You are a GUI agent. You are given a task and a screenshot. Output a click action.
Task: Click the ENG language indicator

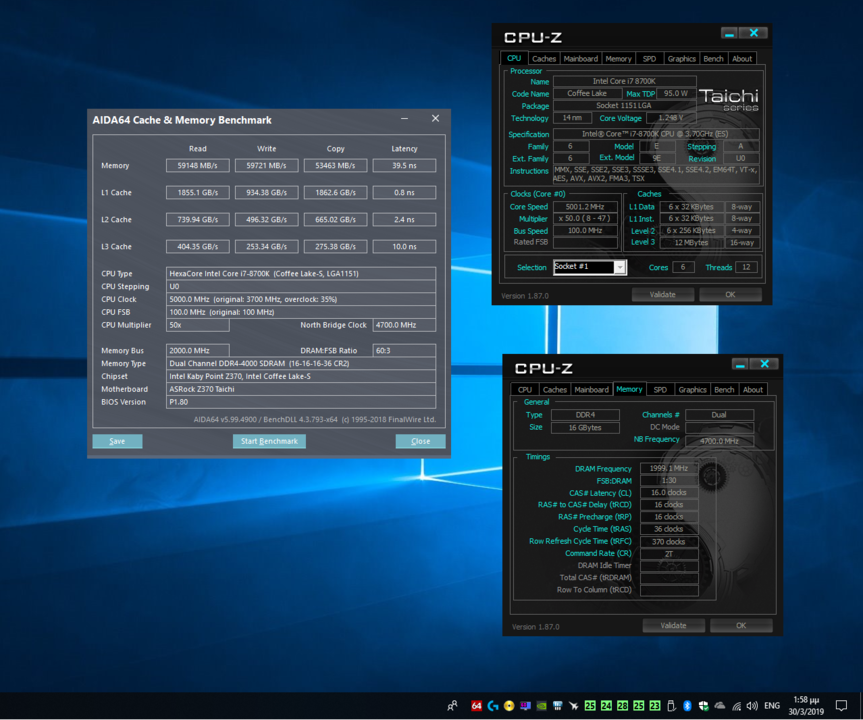[772, 706]
